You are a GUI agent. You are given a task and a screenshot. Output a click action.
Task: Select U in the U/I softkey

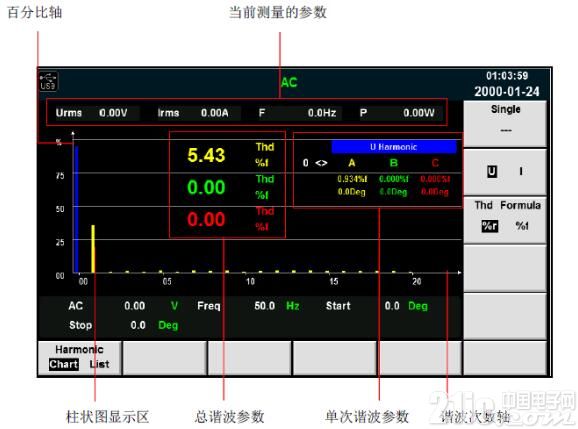pyautogui.click(x=492, y=171)
